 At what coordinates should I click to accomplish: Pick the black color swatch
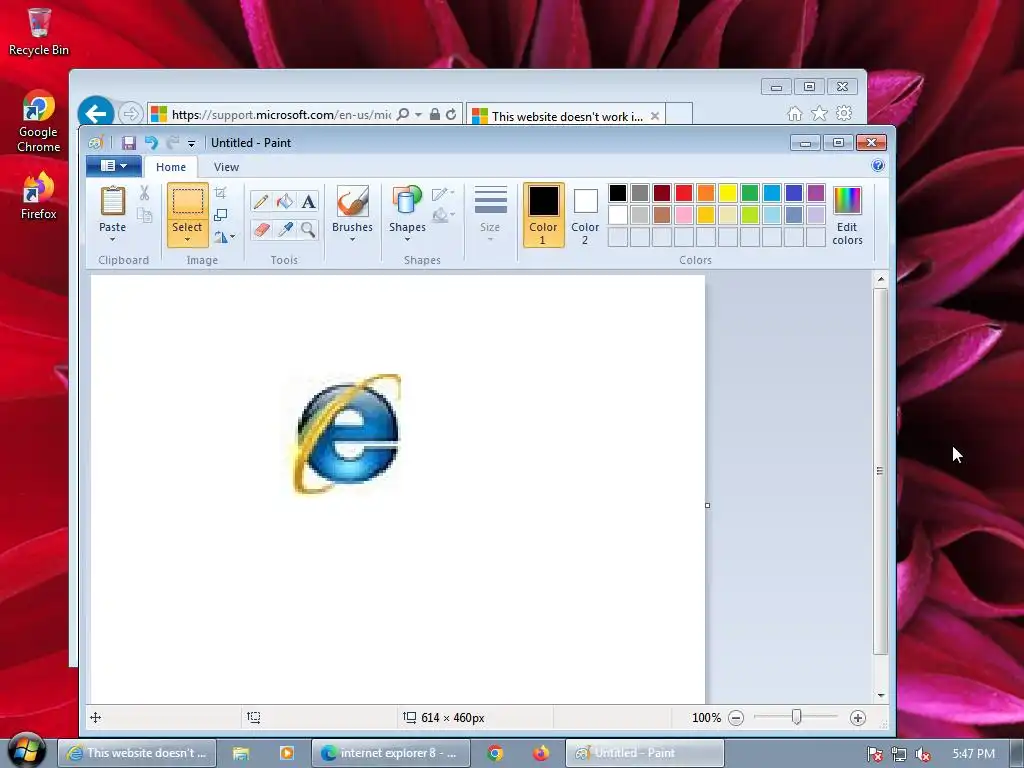coord(618,193)
